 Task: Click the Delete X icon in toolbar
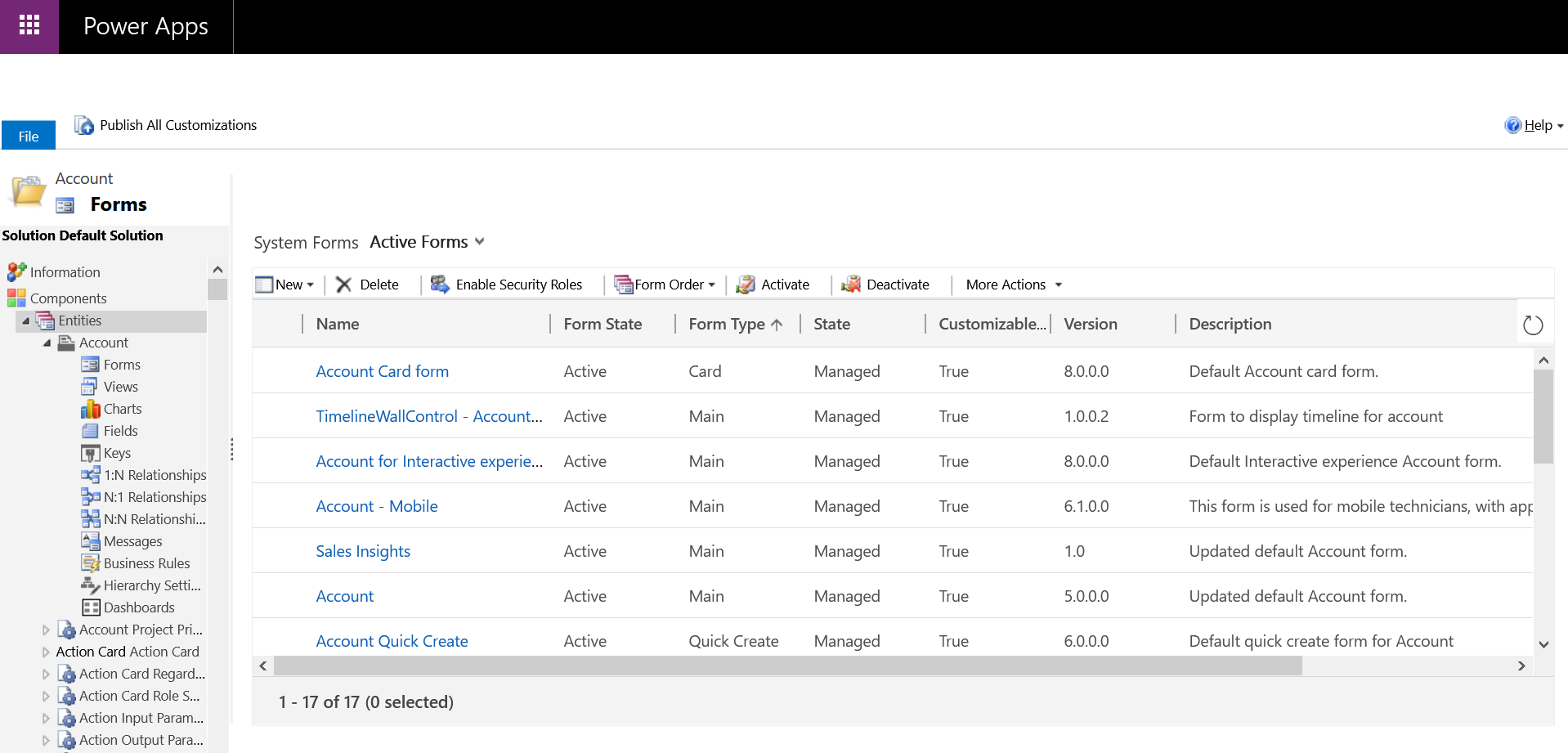coord(343,285)
